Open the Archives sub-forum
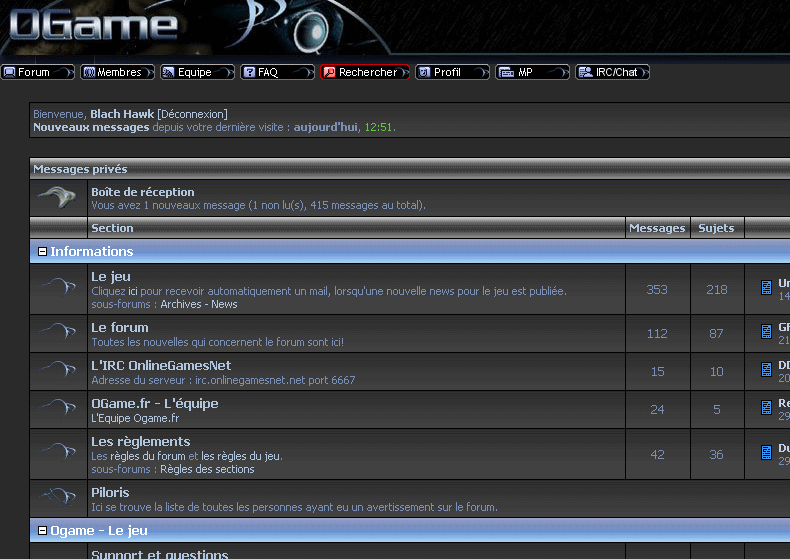The height and width of the screenshot is (559, 790). [x=180, y=304]
